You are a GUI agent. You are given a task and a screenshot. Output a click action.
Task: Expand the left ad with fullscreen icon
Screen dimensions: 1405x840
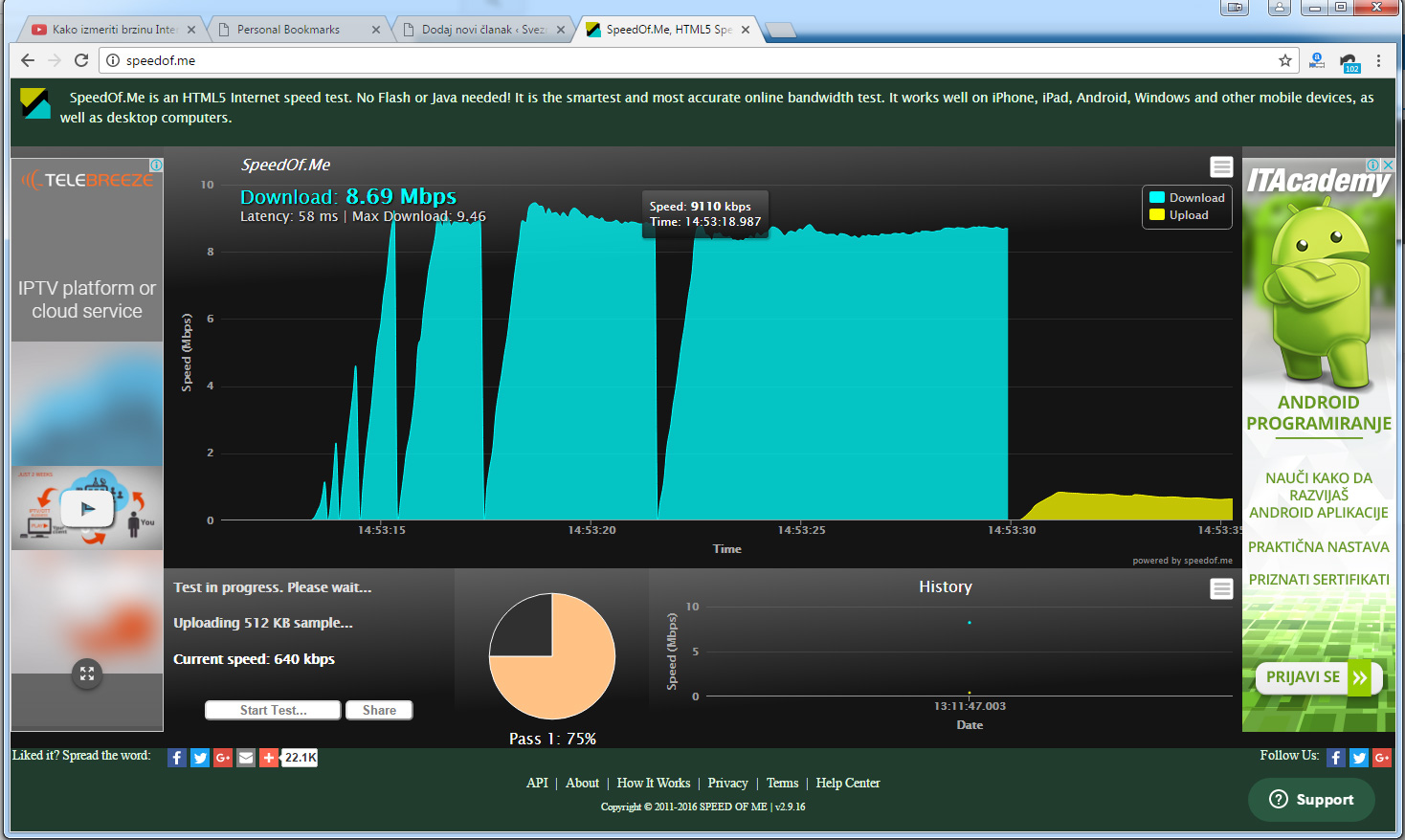tap(87, 674)
